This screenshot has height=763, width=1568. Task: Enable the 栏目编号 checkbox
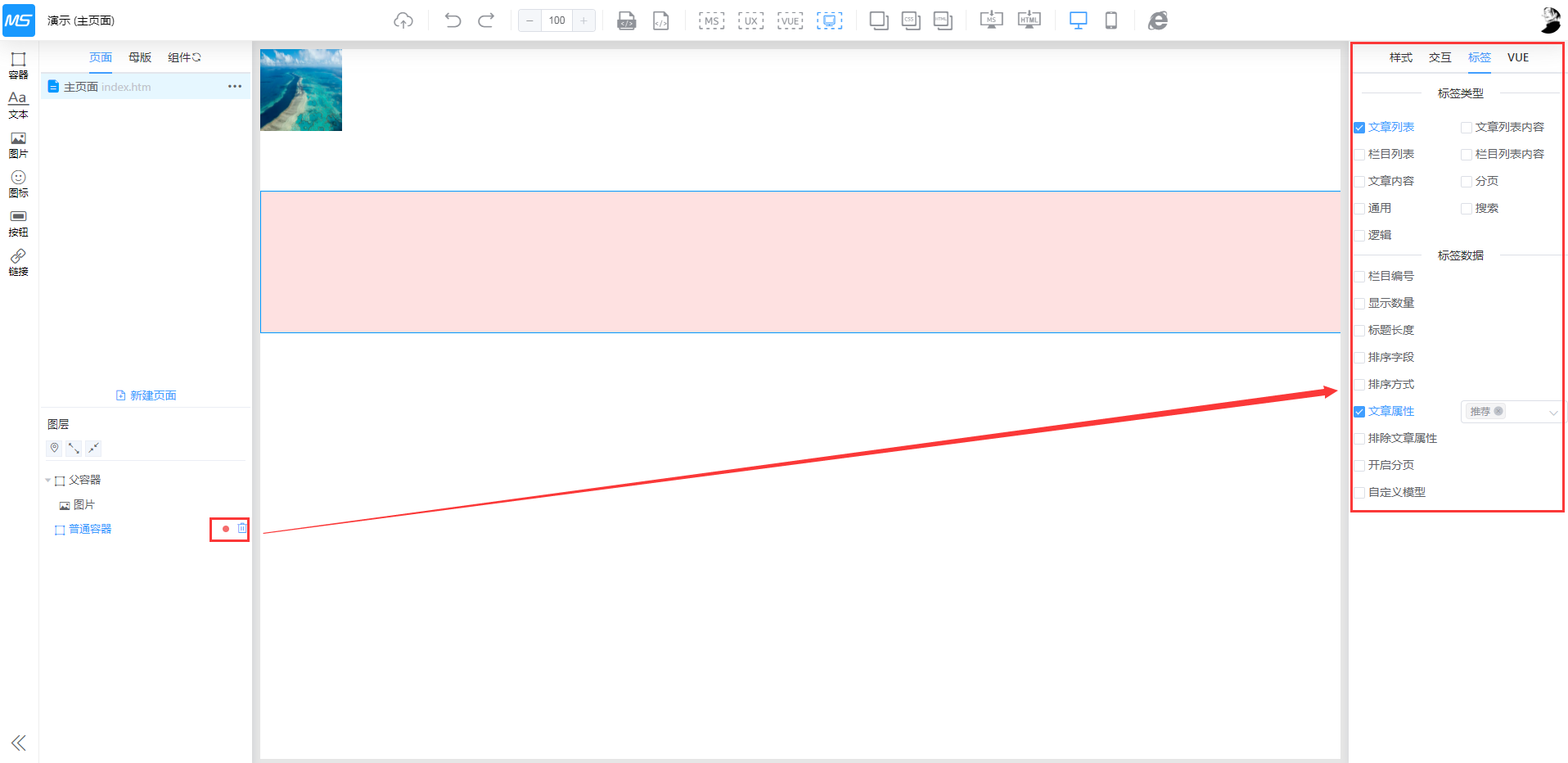[1359, 277]
